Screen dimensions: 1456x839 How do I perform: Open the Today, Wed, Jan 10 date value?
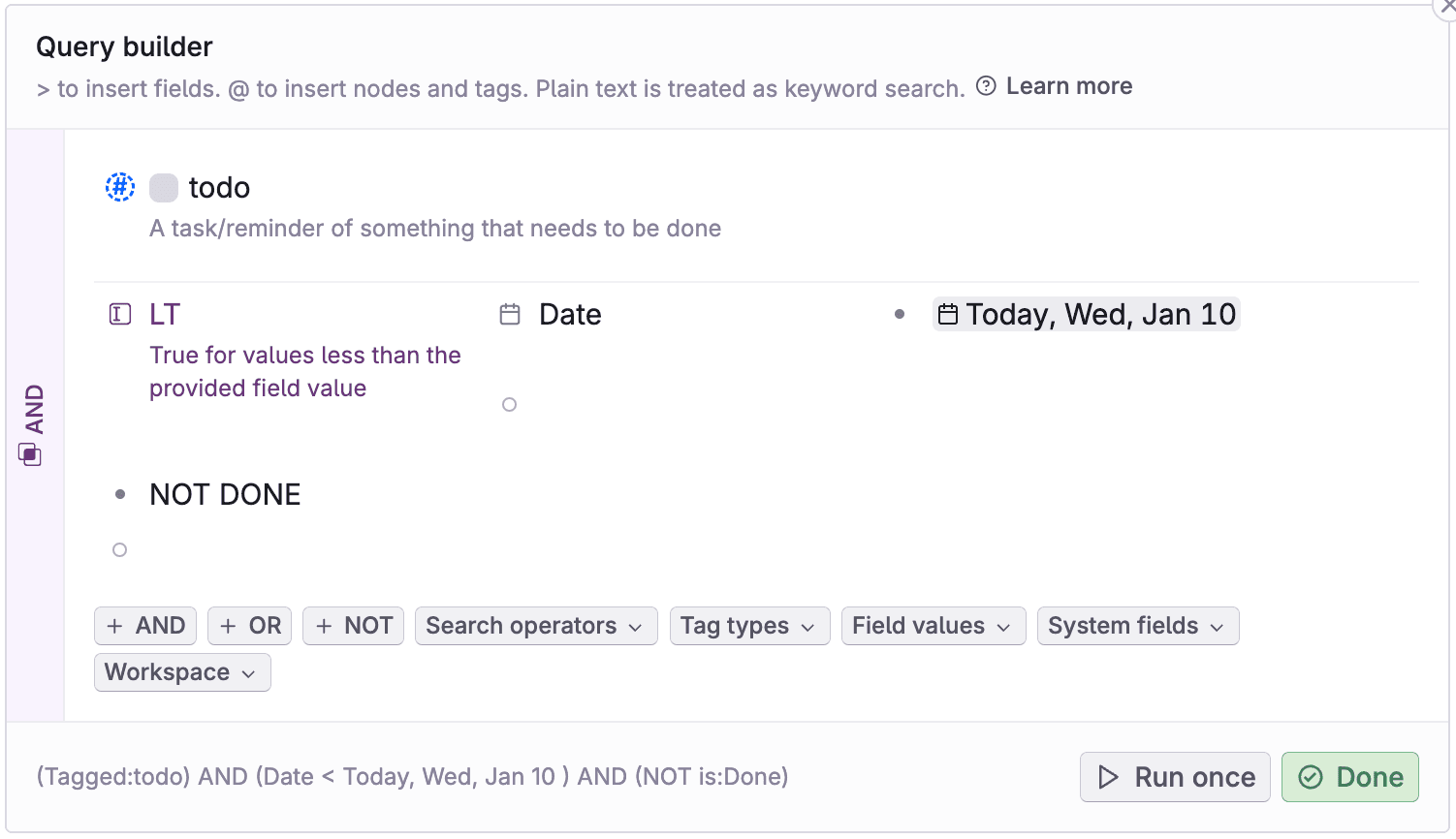[1087, 314]
